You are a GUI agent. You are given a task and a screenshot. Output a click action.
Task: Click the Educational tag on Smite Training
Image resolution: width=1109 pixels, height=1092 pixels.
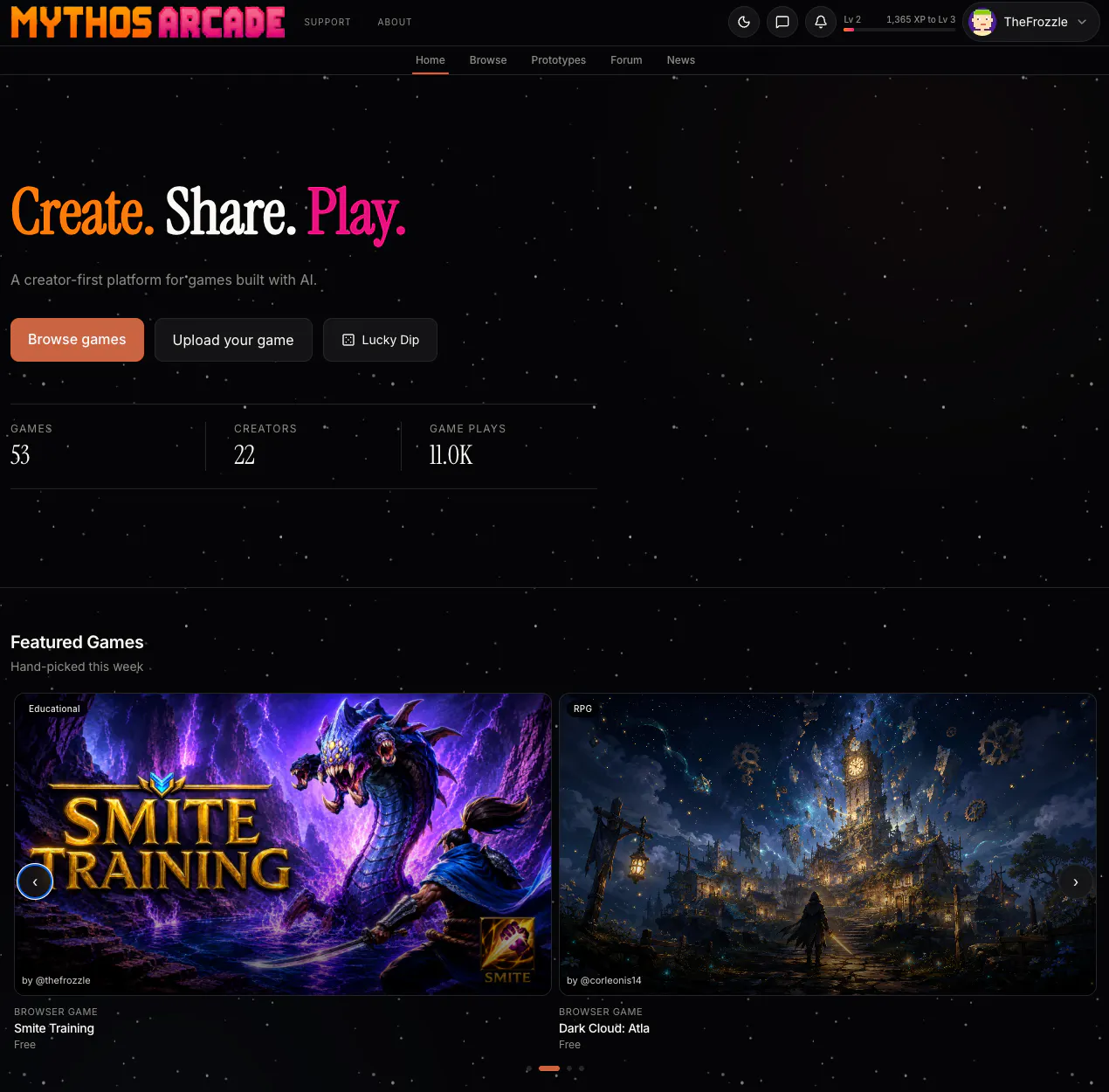pos(54,708)
